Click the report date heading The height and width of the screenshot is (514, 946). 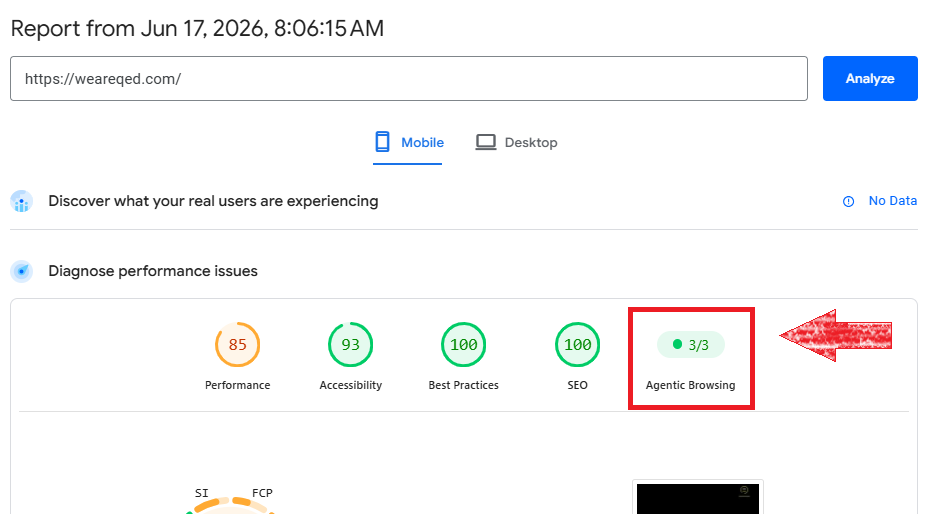[x=197, y=28]
